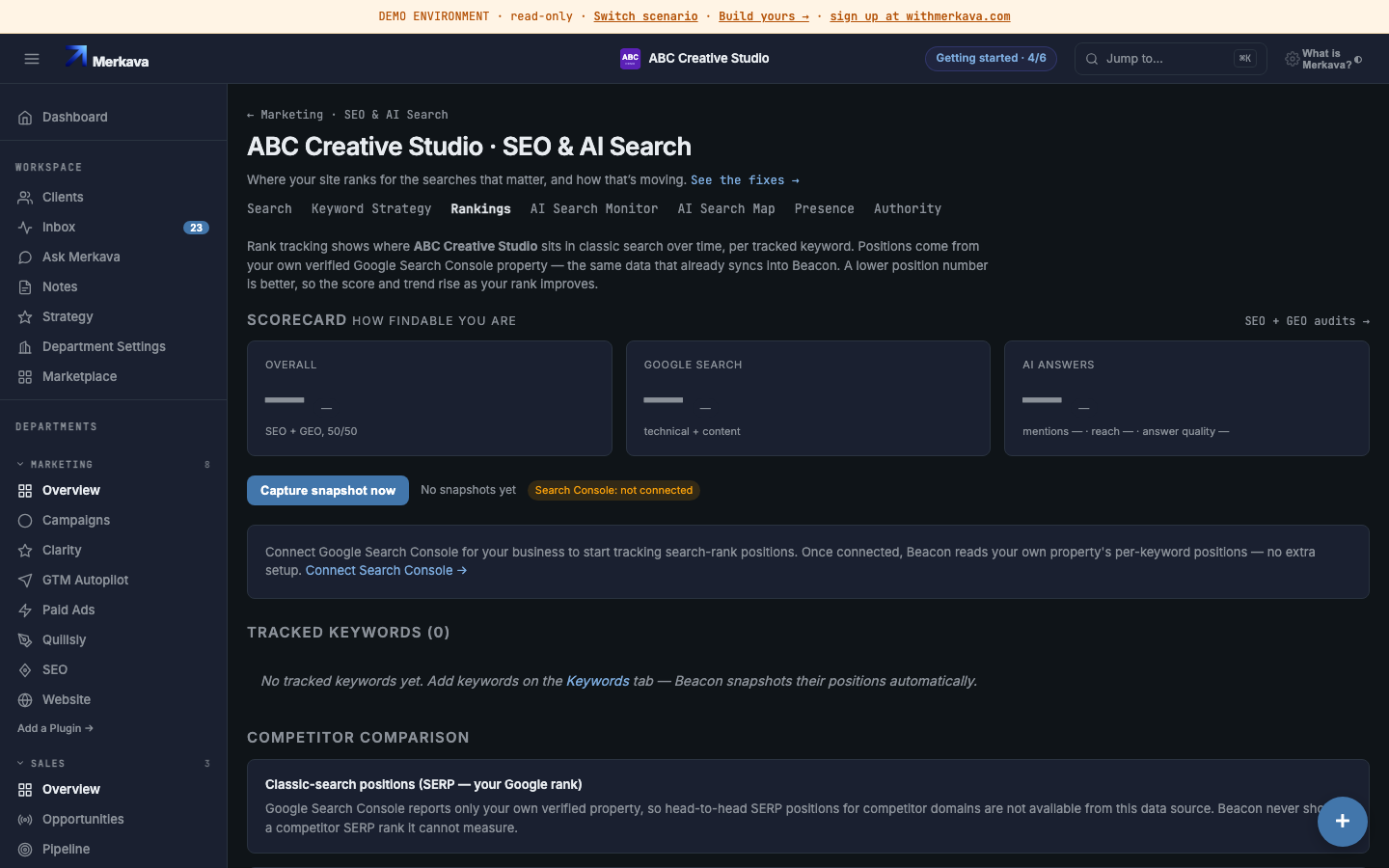Toggle the dark/light theme half-circle

coord(1358,60)
